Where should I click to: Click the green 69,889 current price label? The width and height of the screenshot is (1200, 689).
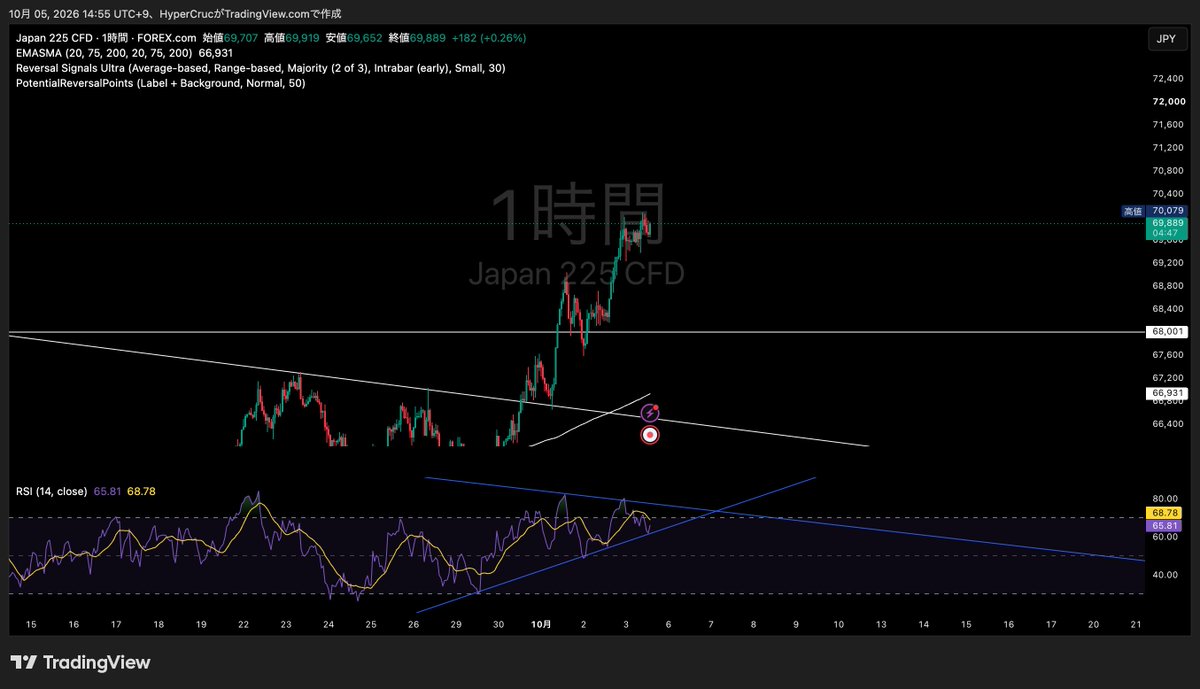(1168, 223)
